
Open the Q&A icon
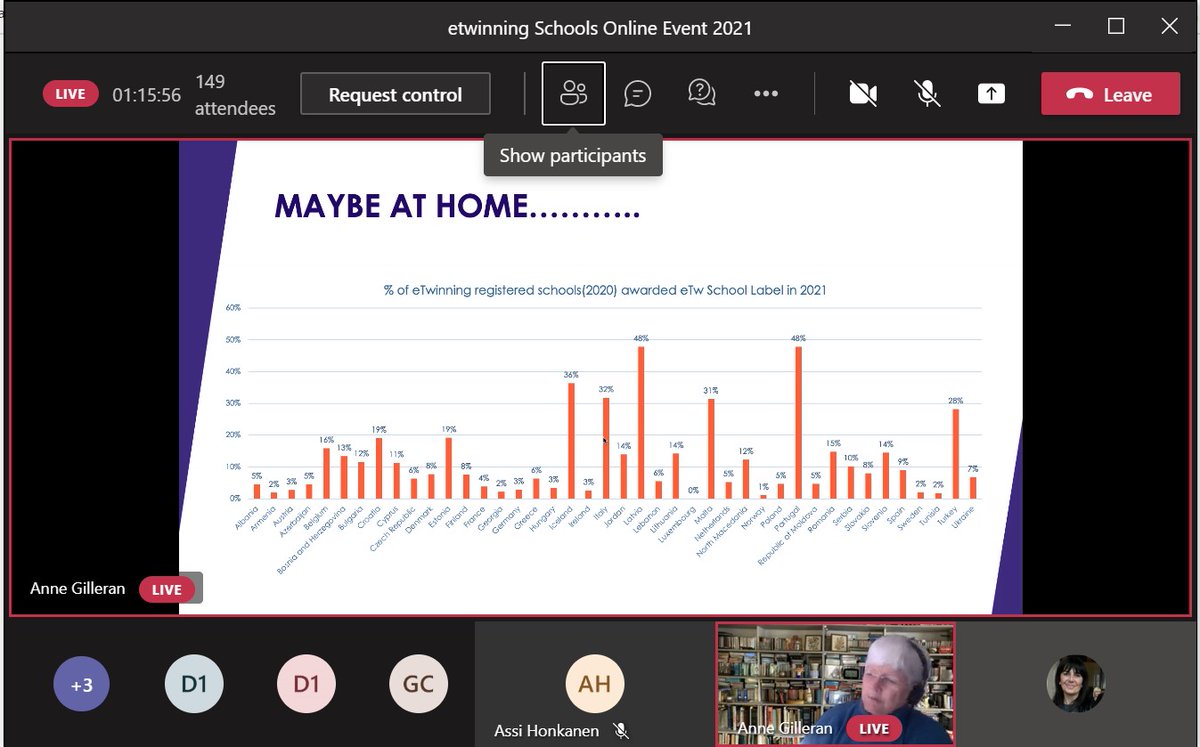pos(701,93)
